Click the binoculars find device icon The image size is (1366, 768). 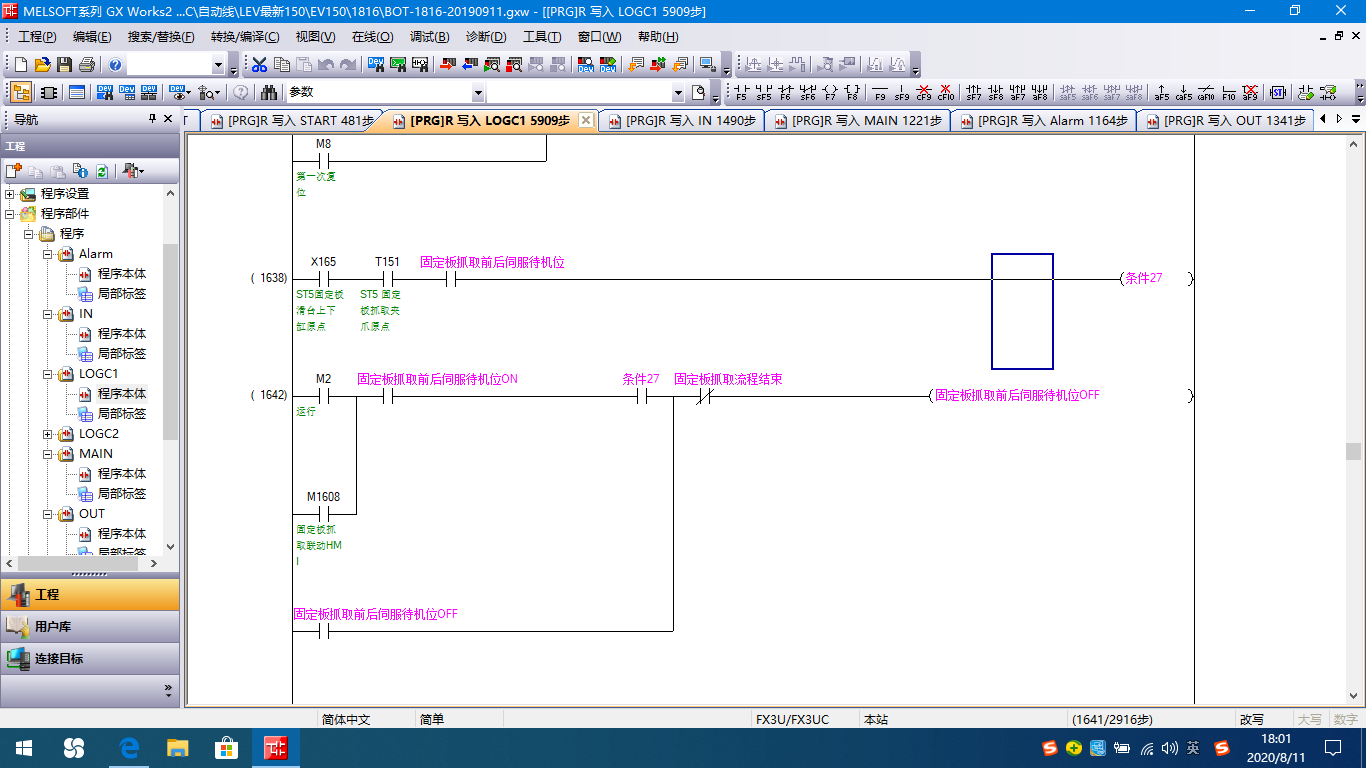[269, 93]
